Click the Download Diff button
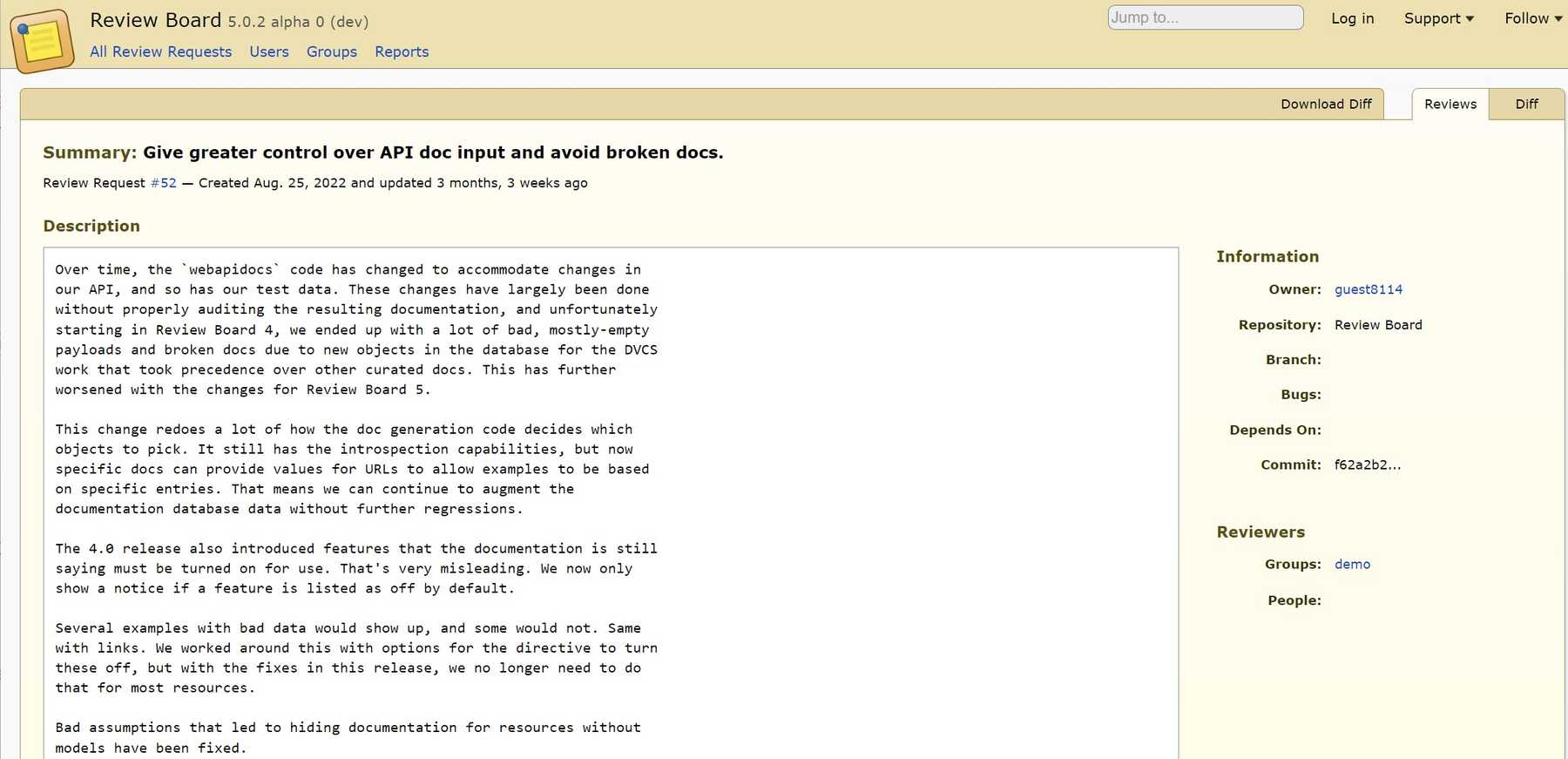 click(x=1325, y=104)
